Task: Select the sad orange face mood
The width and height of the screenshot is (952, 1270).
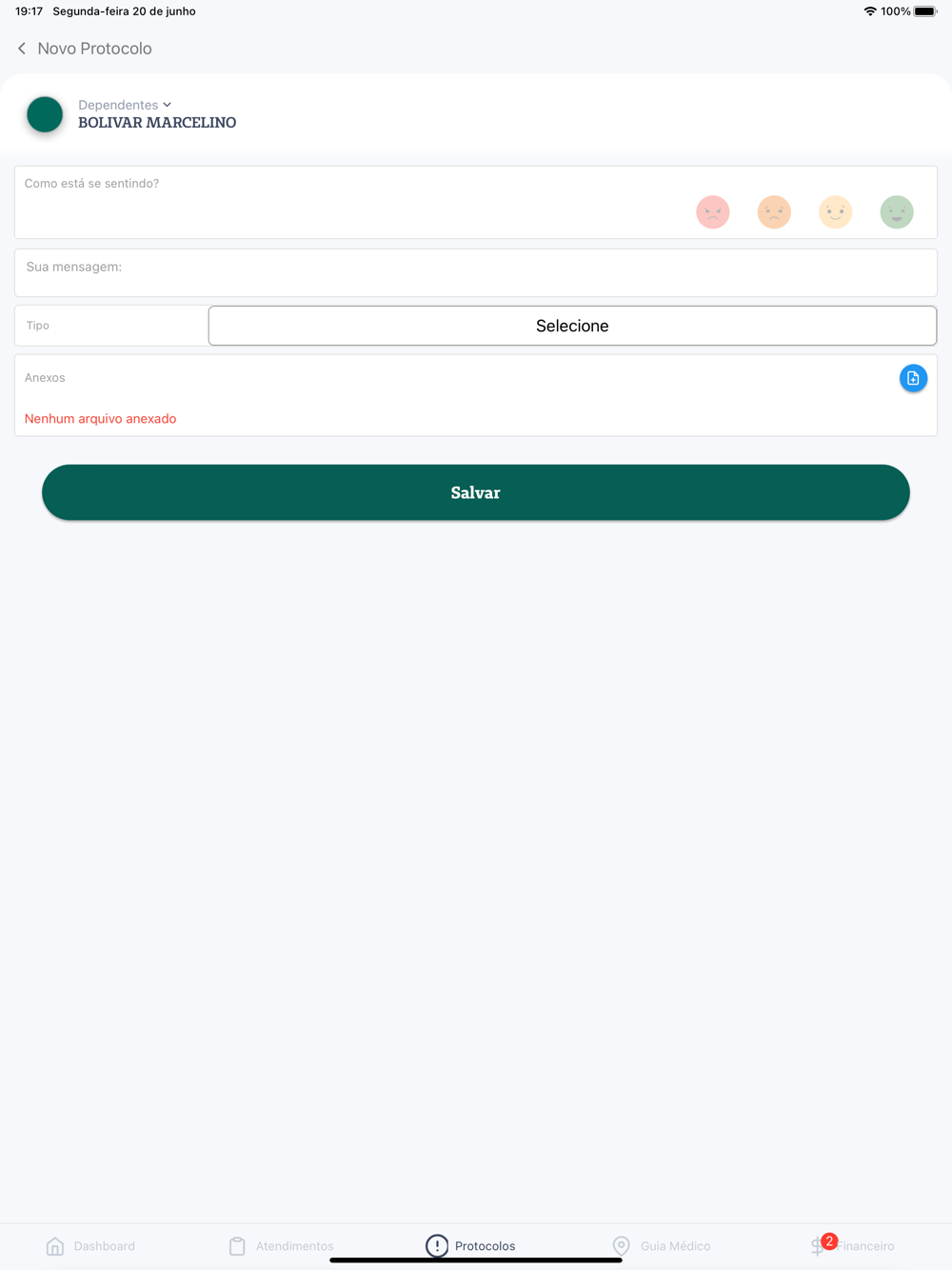Action: 774,211
